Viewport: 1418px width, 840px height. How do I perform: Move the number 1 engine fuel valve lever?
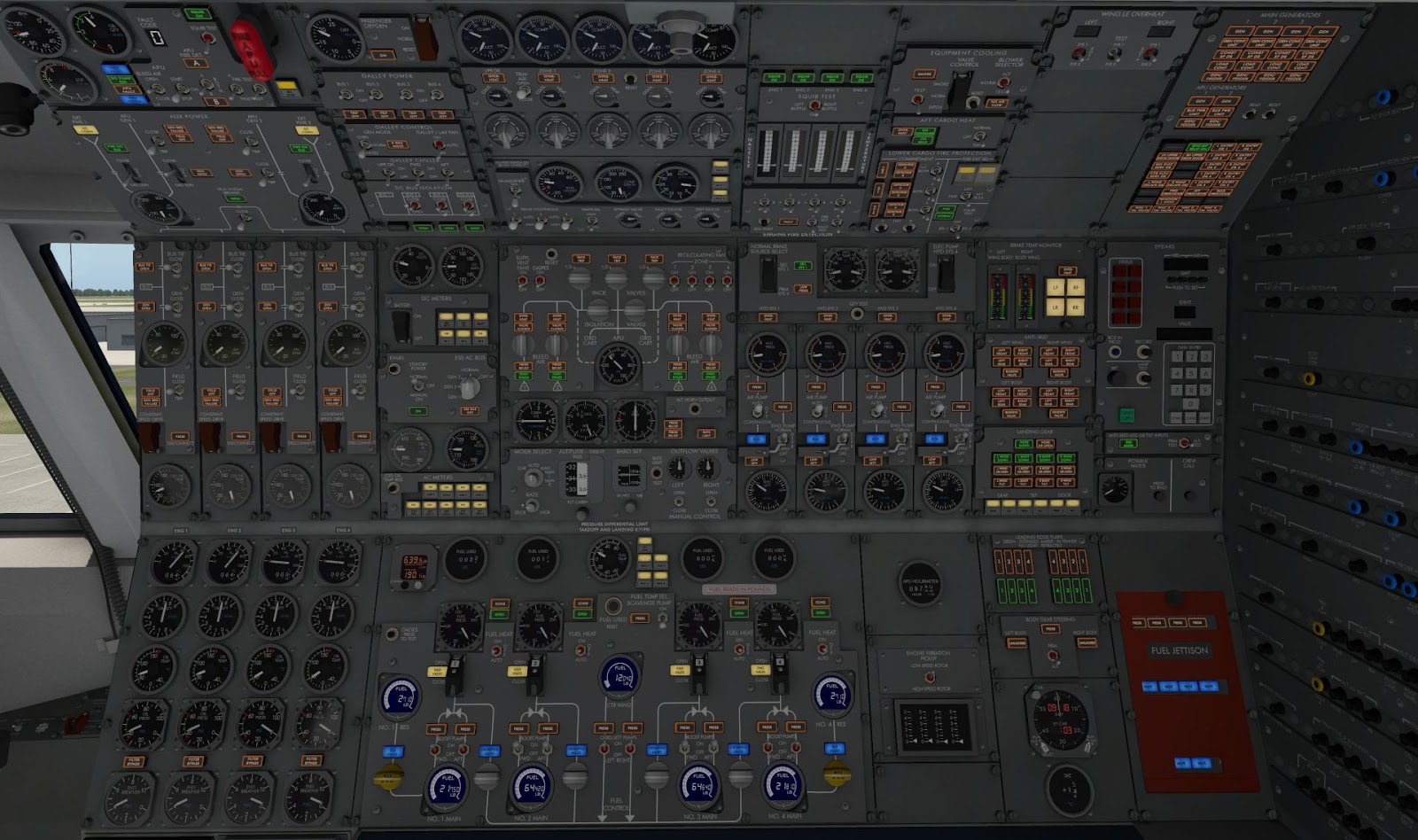click(x=456, y=677)
